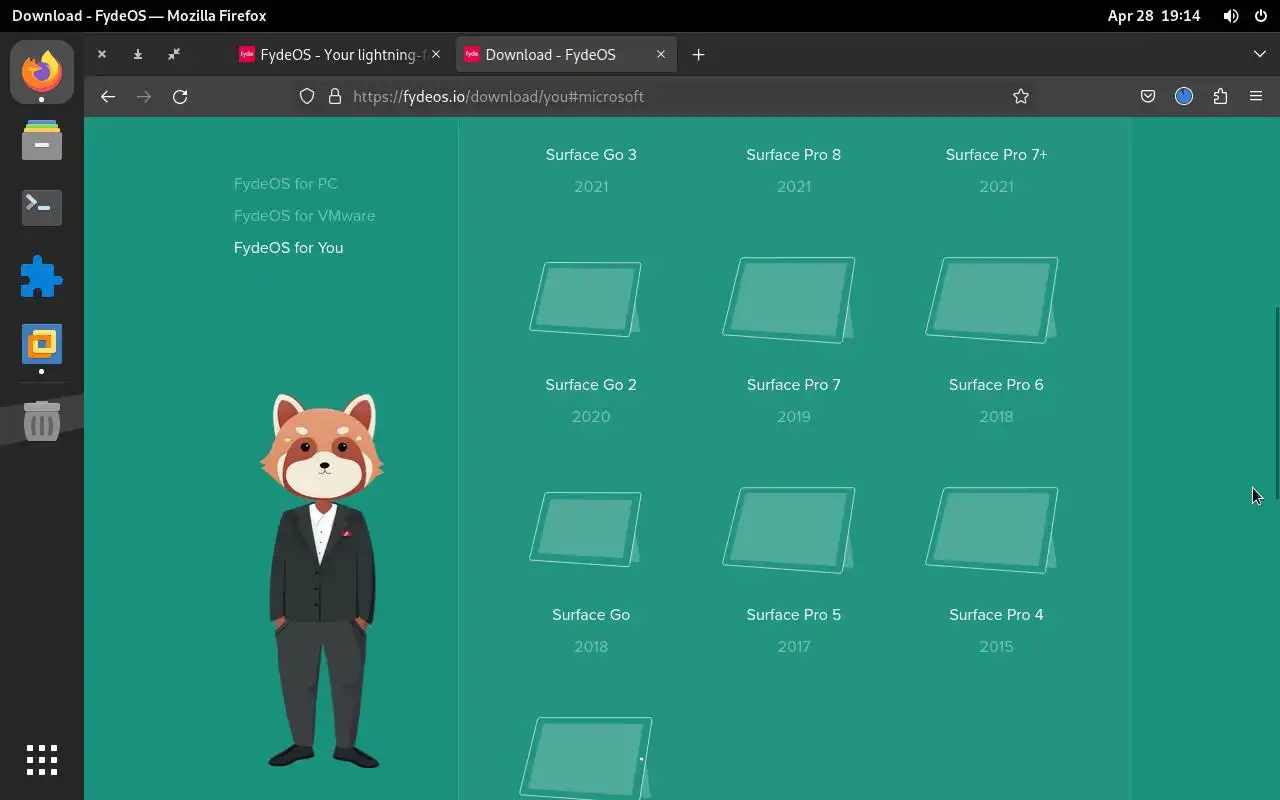Open the blue puzzle-piece Extensions app
This screenshot has height=800, width=1280.
[42, 277]
